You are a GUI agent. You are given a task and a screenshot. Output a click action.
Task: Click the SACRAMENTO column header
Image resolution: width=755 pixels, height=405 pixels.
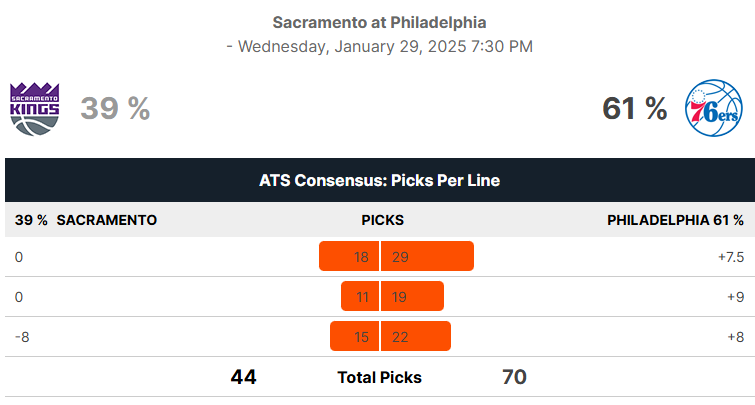coord(106,220)
